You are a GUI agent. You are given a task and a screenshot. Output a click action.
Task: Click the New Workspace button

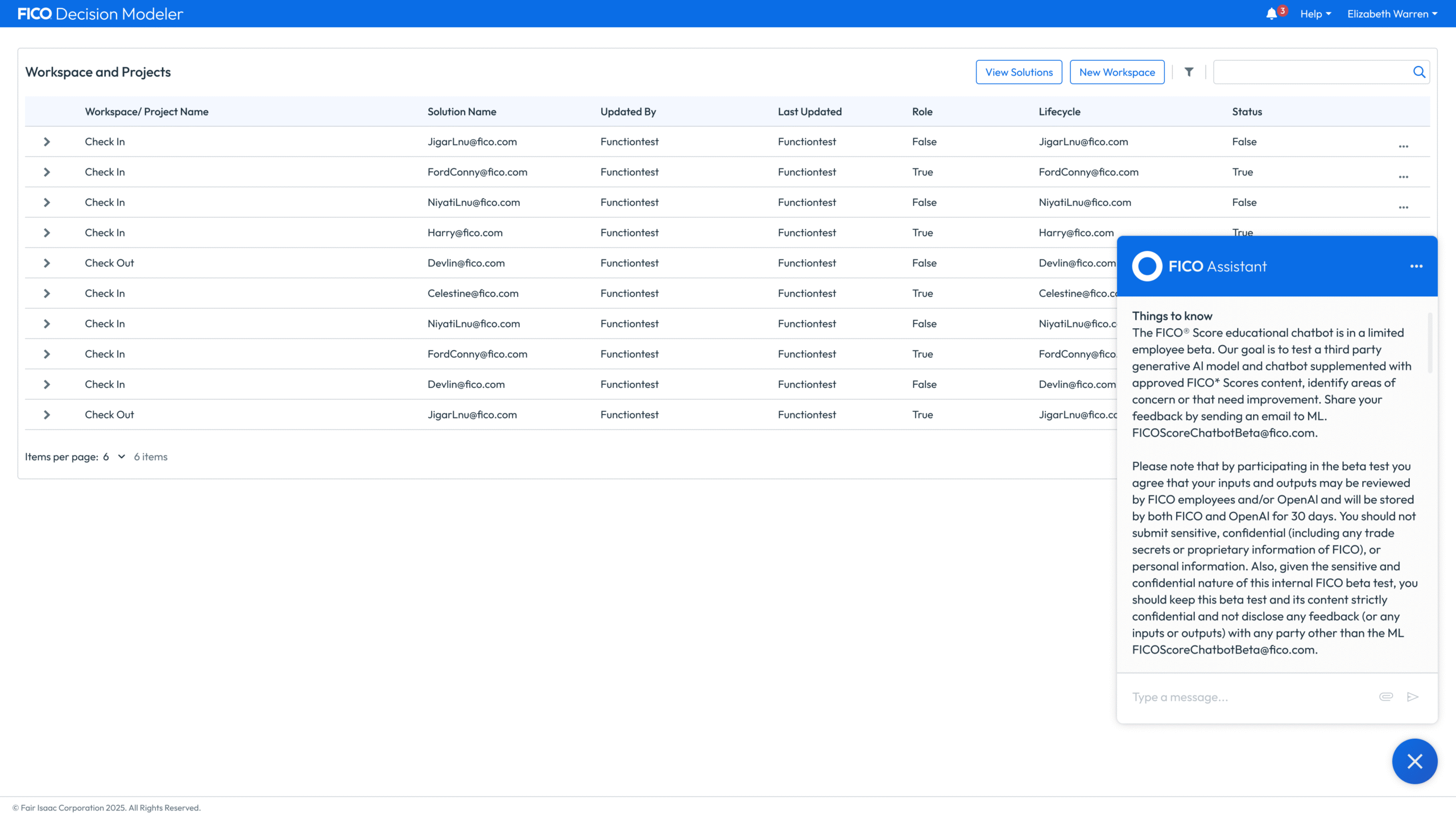pos(1116,72)
